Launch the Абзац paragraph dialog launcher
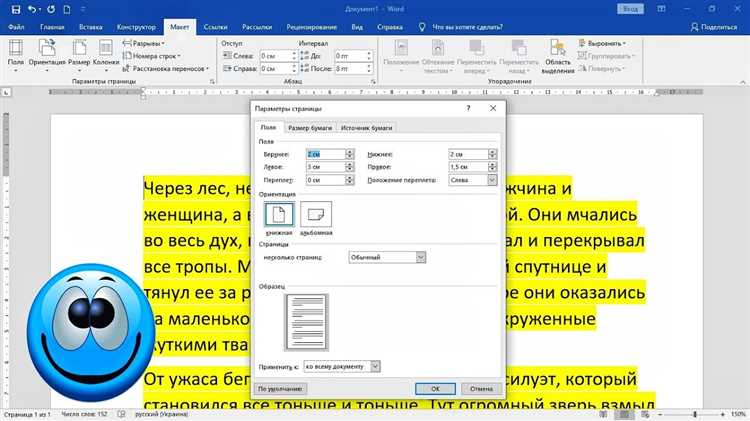This screenshot has height=421, width=750. coord(373,82)
